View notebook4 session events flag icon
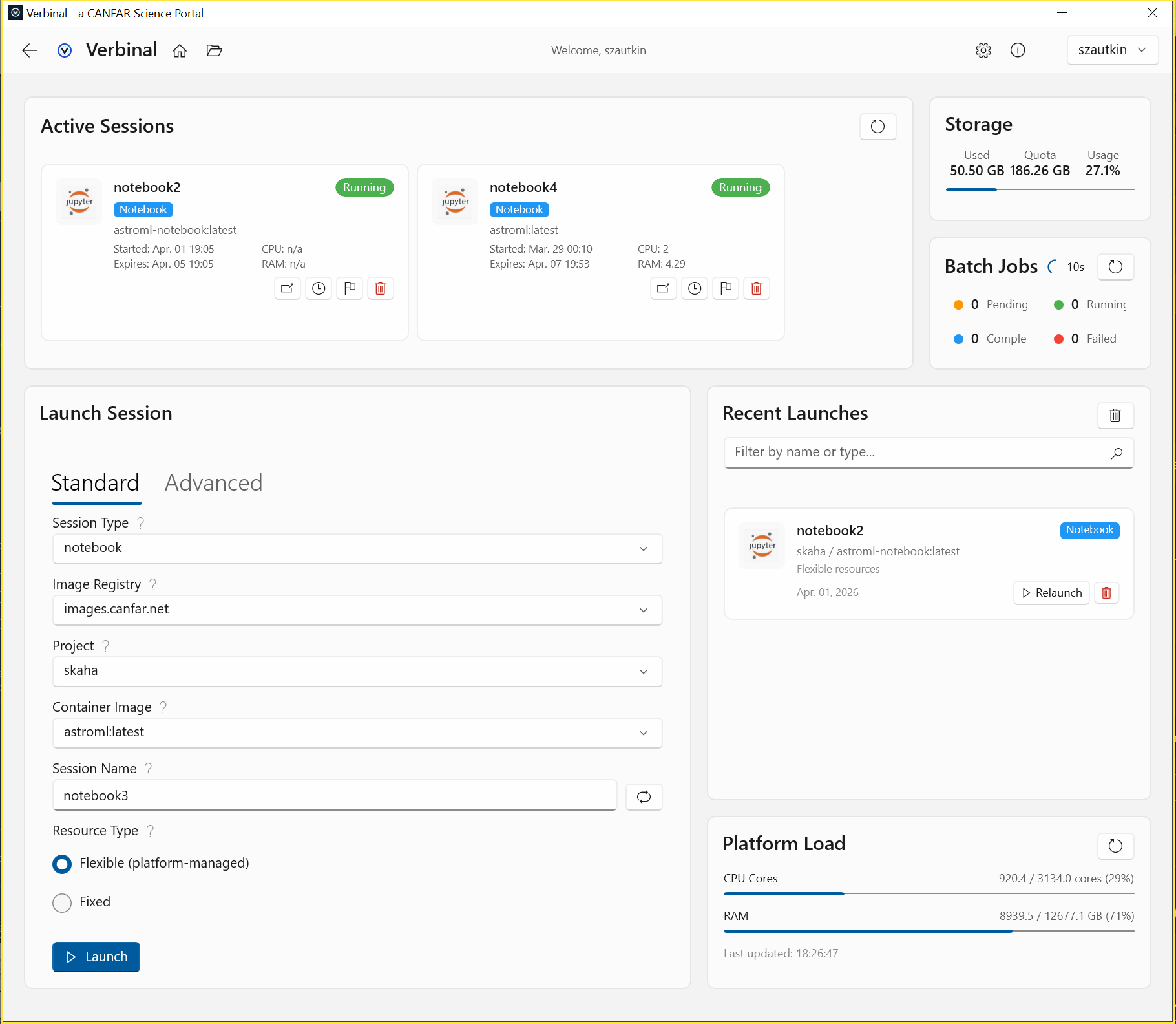Image resolution: width=1176 pixels, height=1024 pixels. [726, 288]
